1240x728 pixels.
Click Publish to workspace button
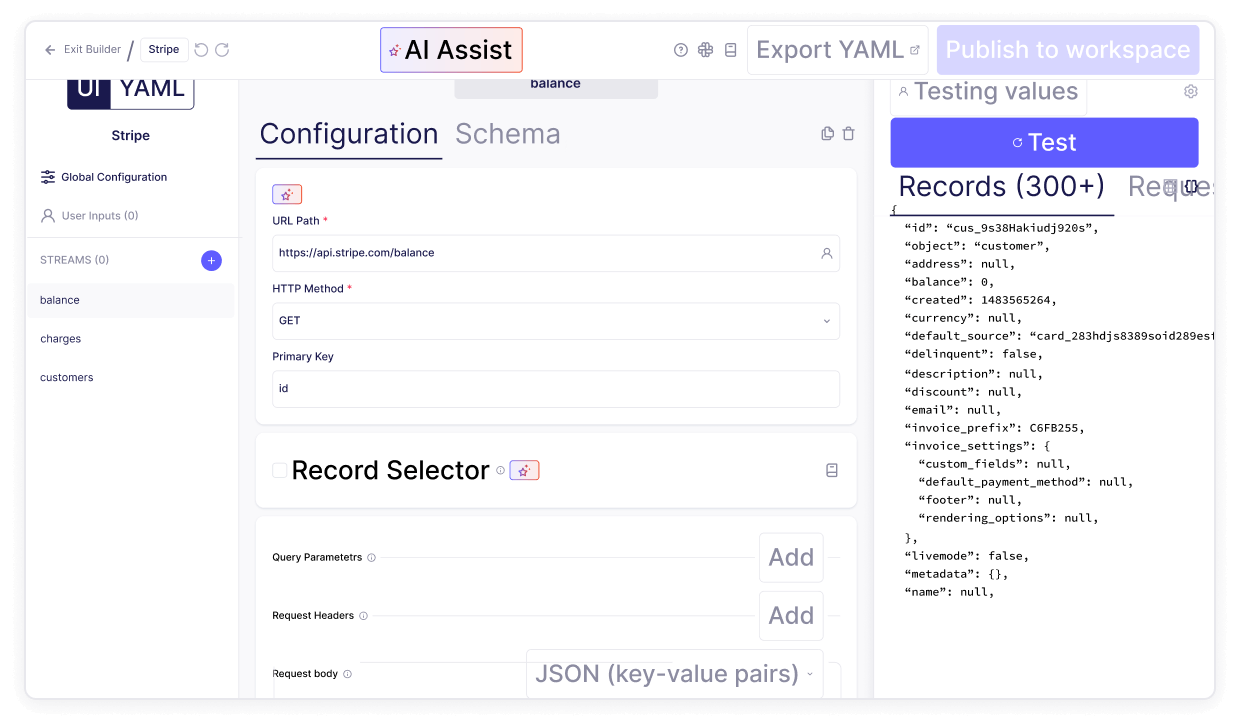[1068, 50]
